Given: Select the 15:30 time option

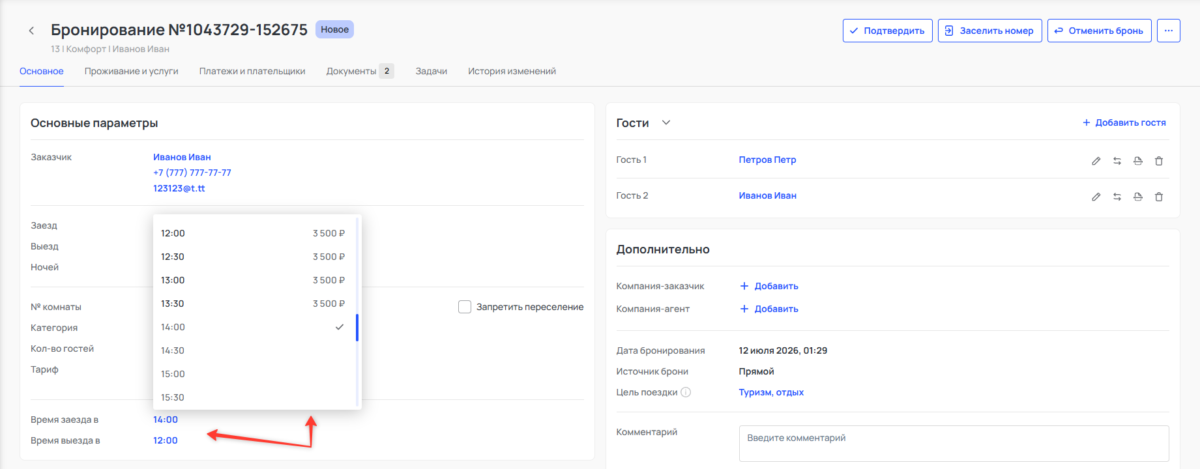Looking at the screenshot, I should click(253, 397).
